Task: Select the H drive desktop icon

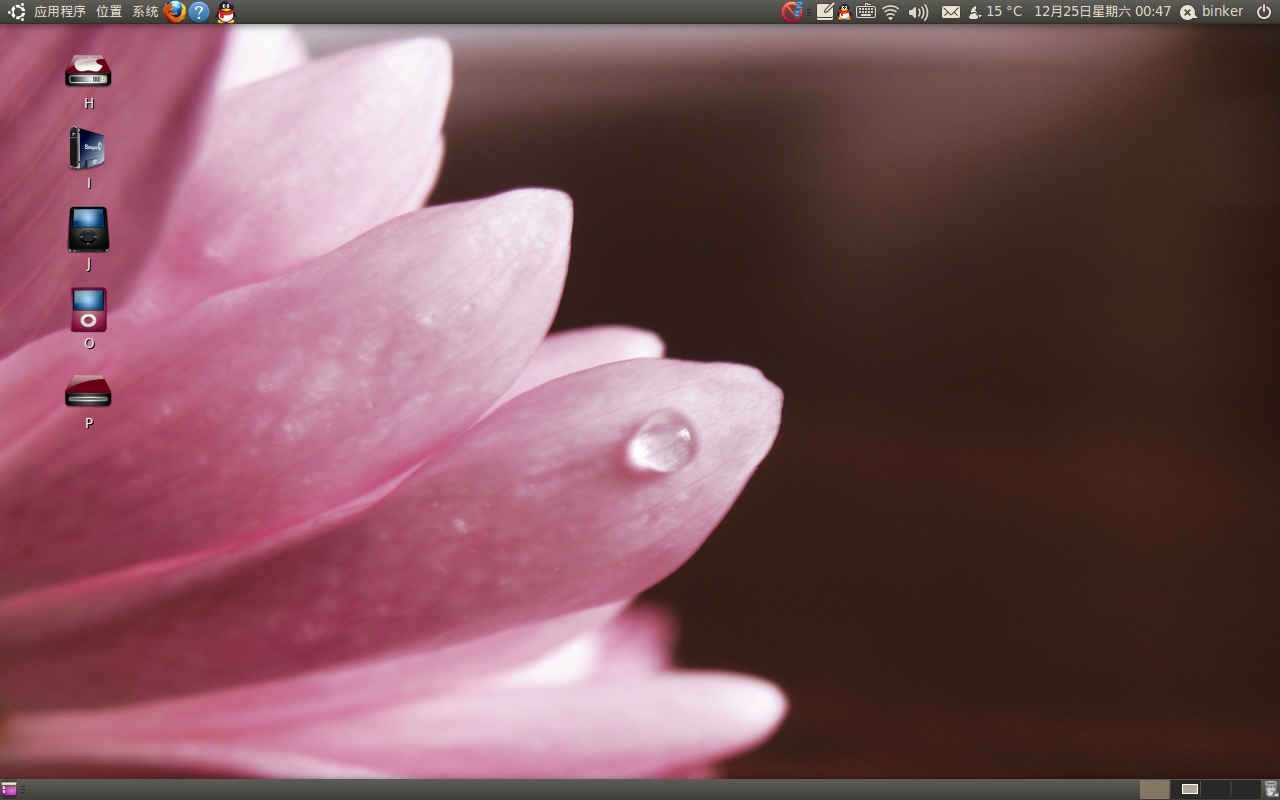Action: click(88, 72)
